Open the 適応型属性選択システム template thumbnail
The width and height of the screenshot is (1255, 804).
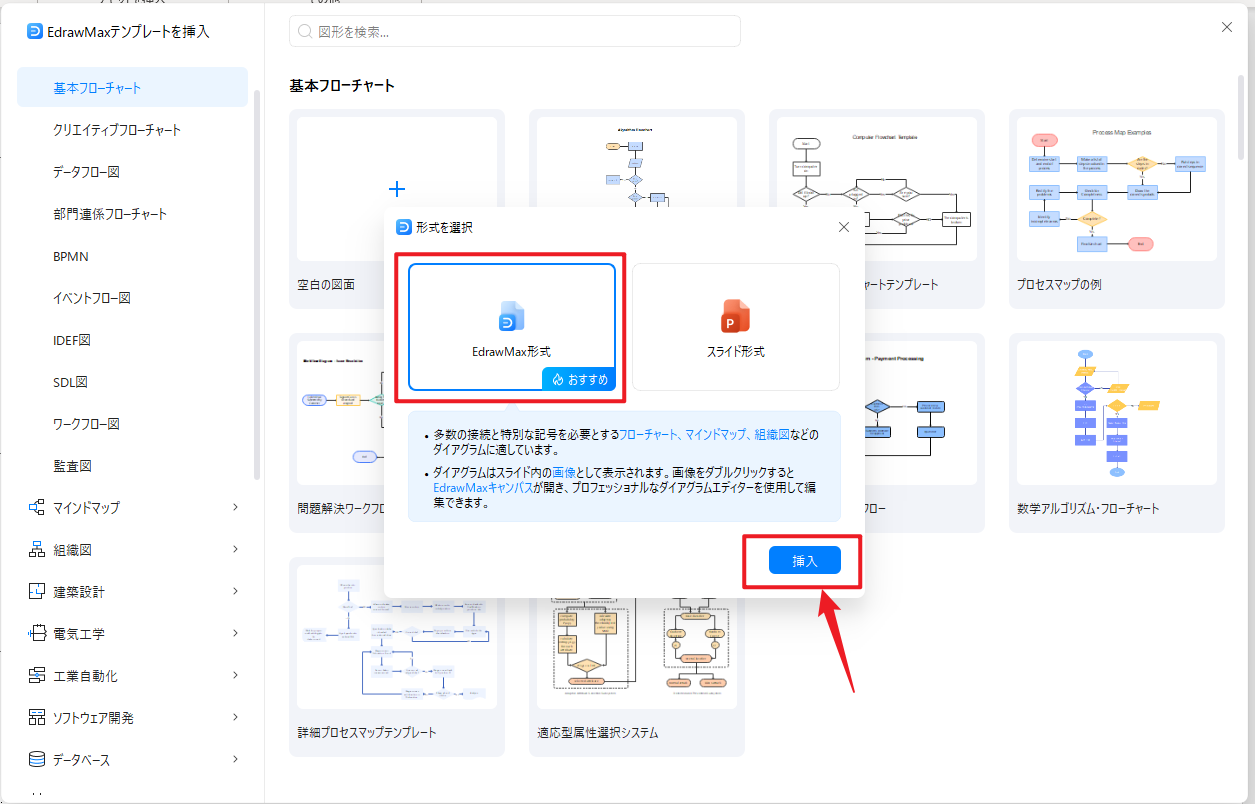click(637, 652)
